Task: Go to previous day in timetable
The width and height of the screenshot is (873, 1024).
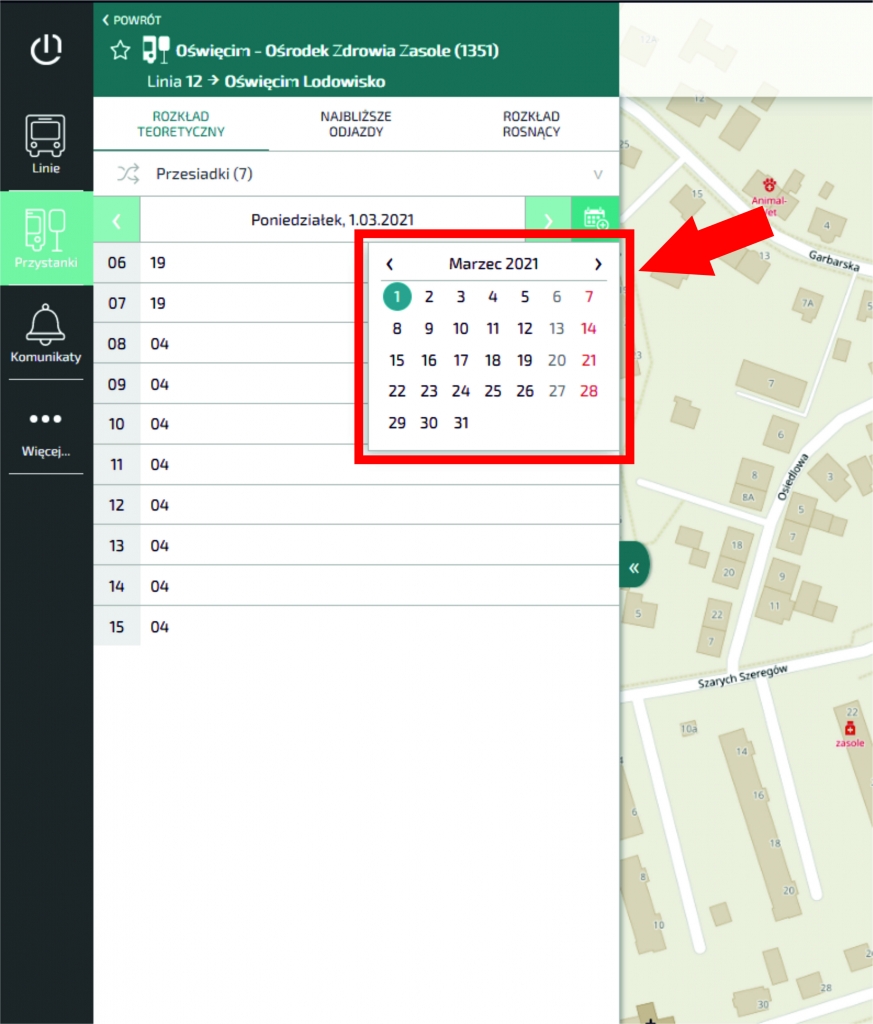Action: coord(117,220)
